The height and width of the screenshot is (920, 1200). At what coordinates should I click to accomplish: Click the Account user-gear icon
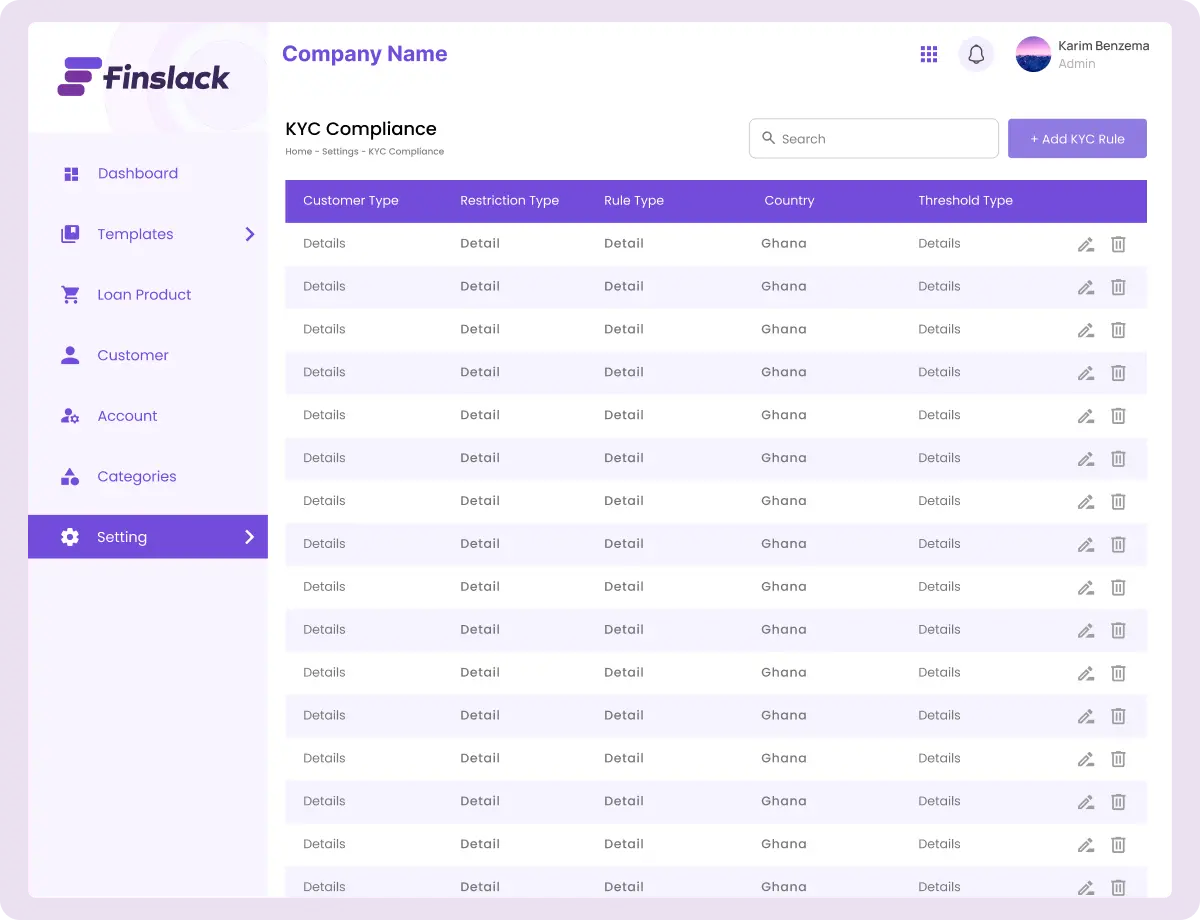[x=70, y=416]
